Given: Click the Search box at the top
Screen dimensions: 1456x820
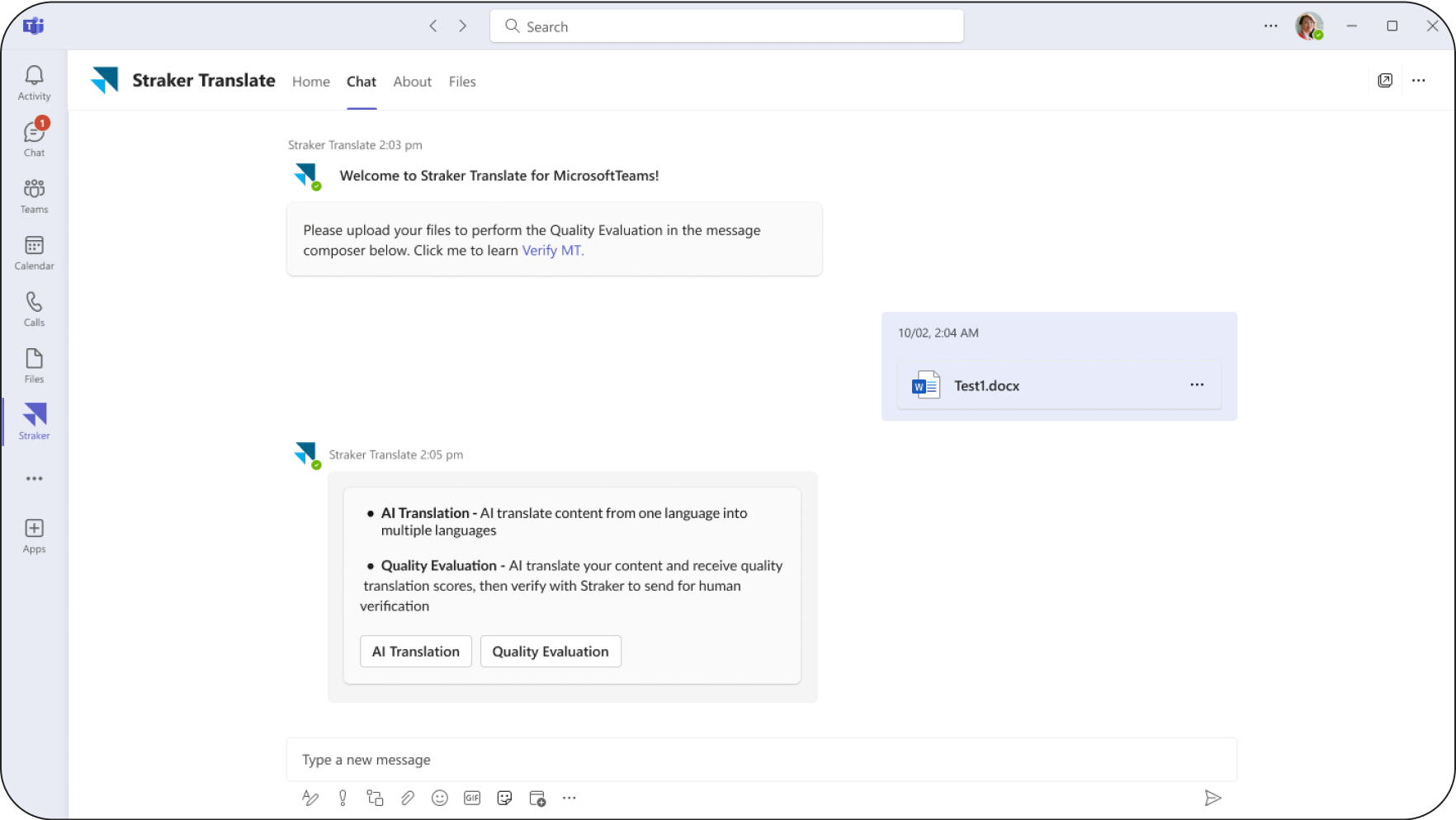Looking at the screenshot, I should click(x=726, y=26).
